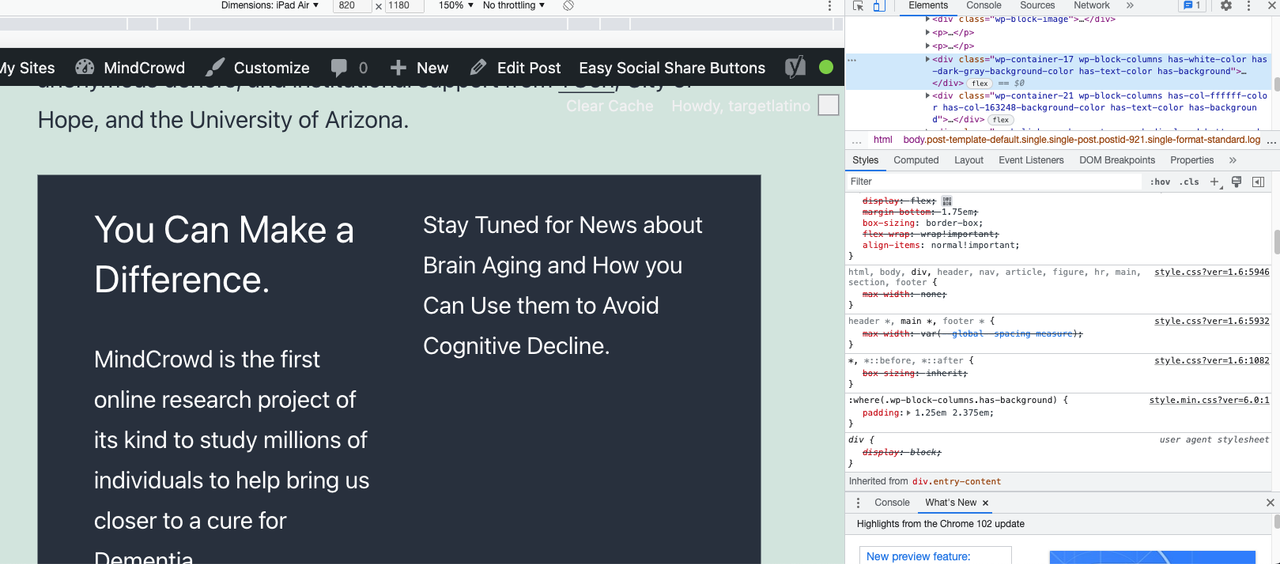Open the No throttling dropdown
This screenshot has height=564, width=1280.
[514, 6]
